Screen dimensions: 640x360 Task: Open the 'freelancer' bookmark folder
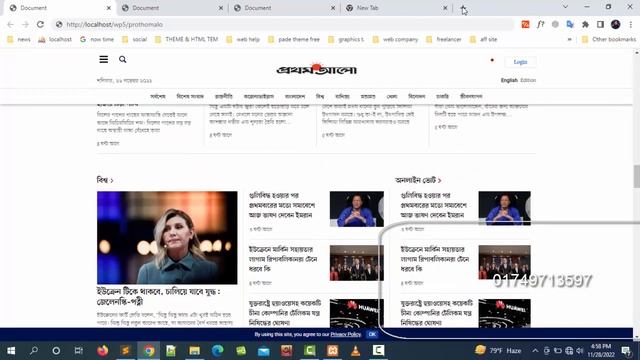444,39
